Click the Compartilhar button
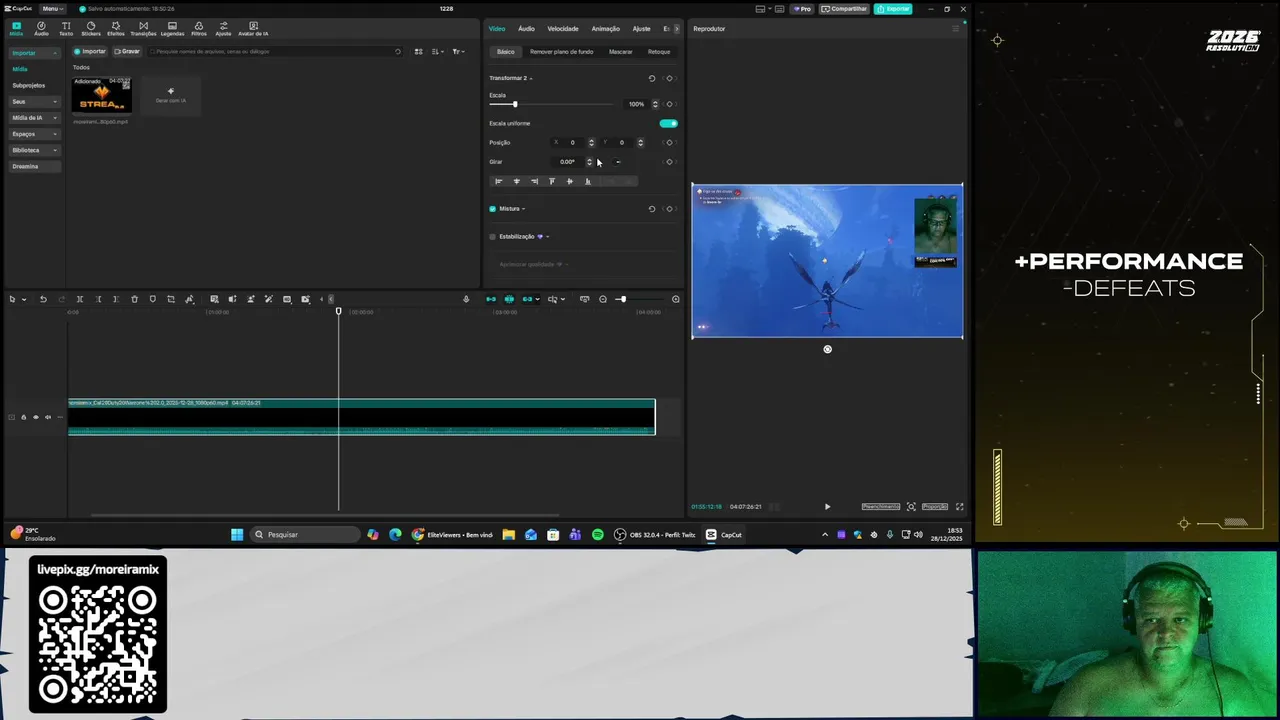The image size is (1280, 720). (x=844, y=9)
